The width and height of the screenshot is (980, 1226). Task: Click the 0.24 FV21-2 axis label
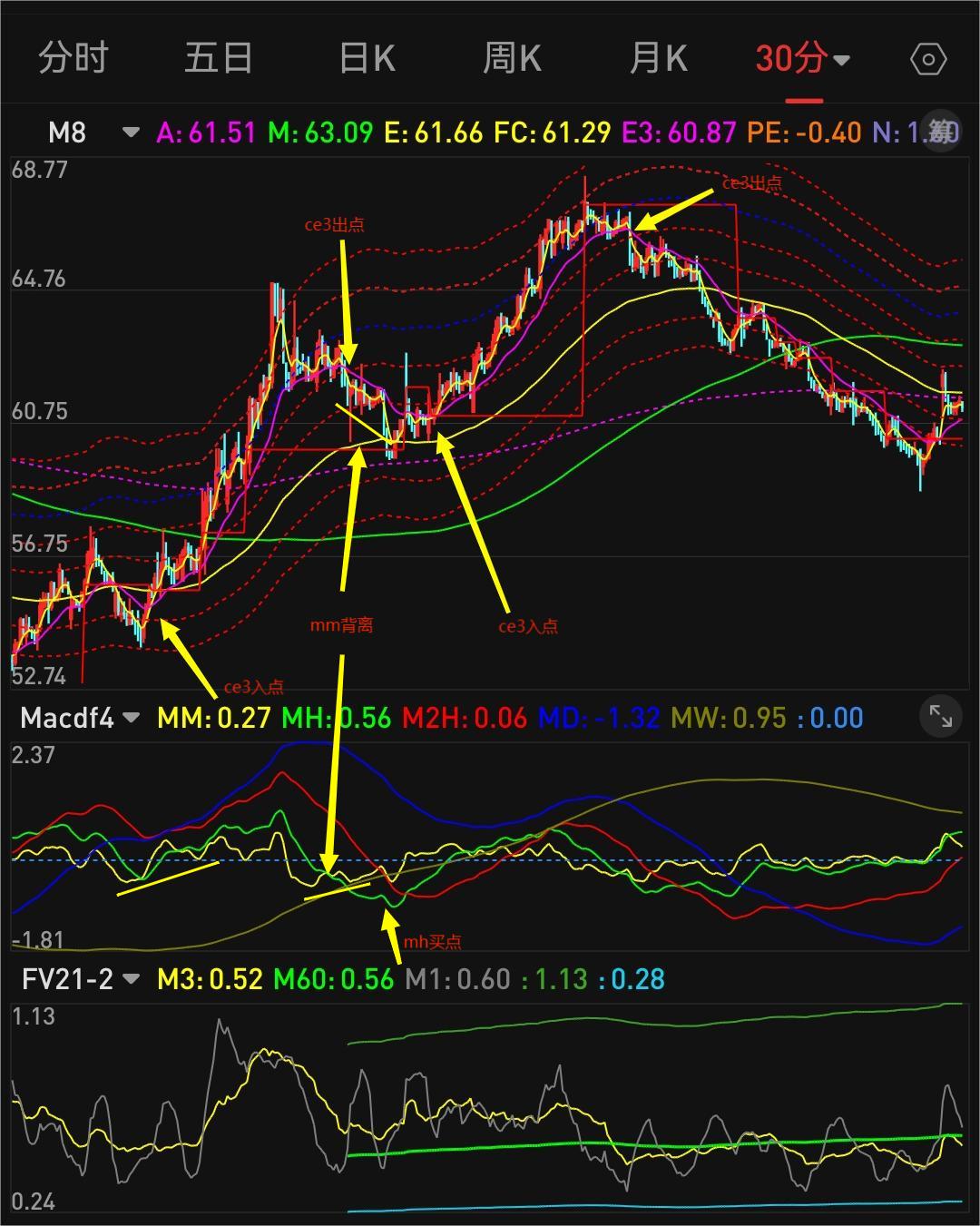34,1202
